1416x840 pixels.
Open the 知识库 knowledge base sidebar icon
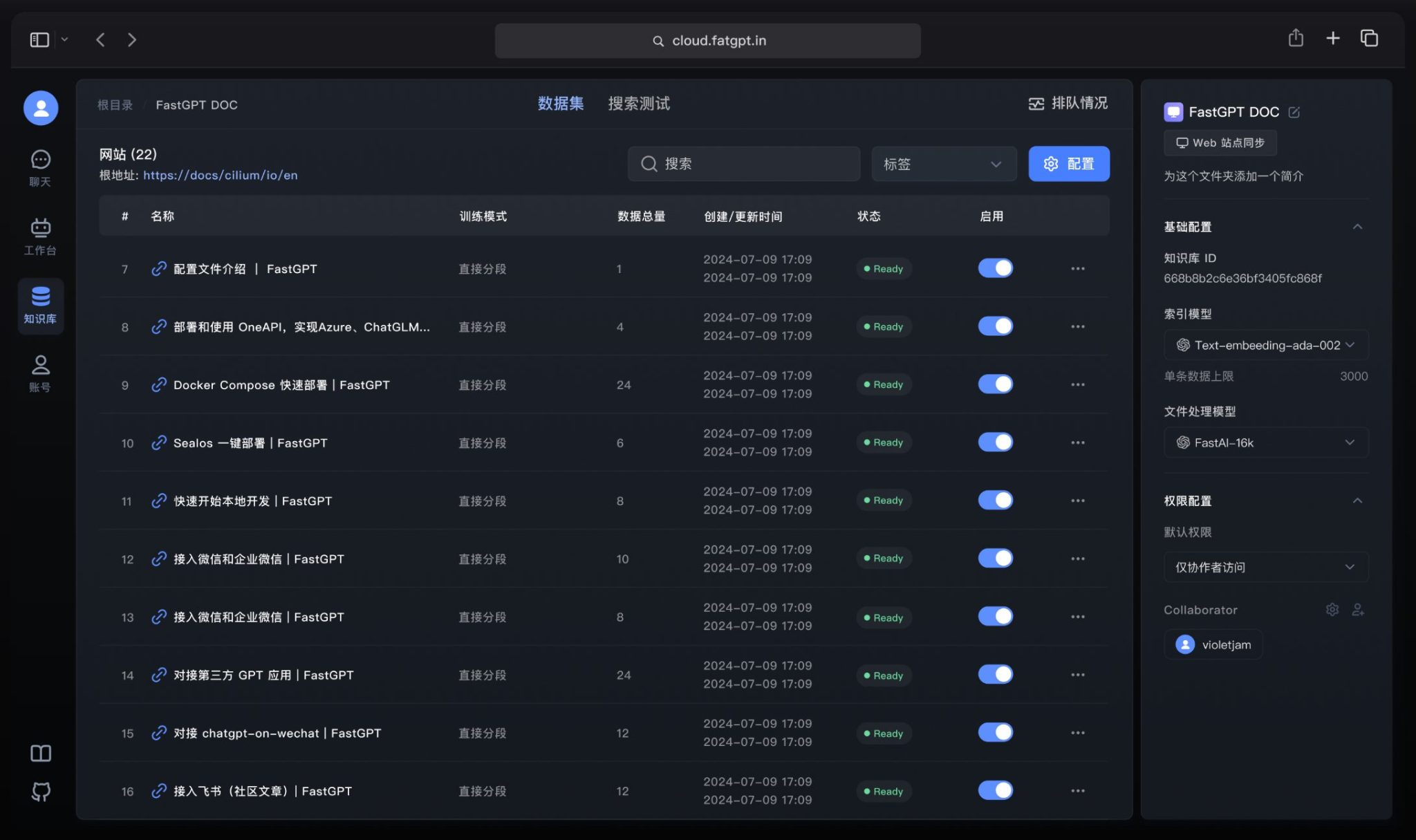click(x=40, y=304)
